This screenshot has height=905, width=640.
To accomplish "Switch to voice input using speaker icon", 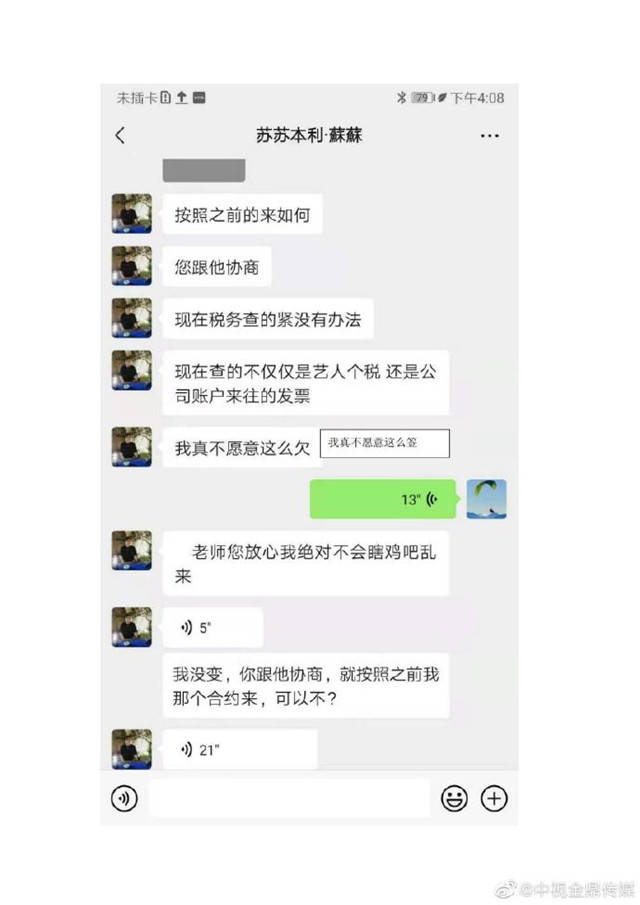I will (124, 799).
